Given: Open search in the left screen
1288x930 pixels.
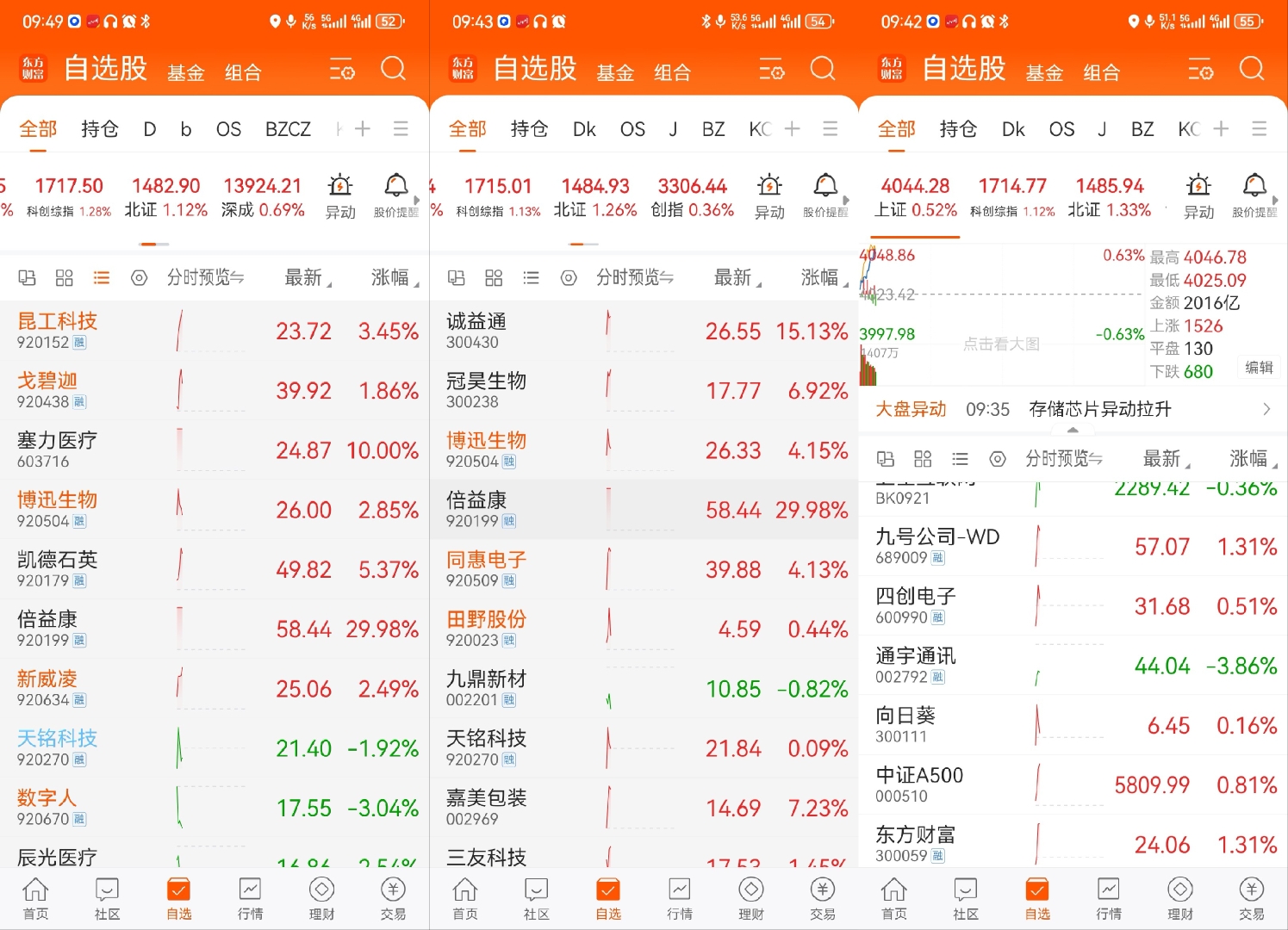Looking at the screenshot, I should pos(394,69).
